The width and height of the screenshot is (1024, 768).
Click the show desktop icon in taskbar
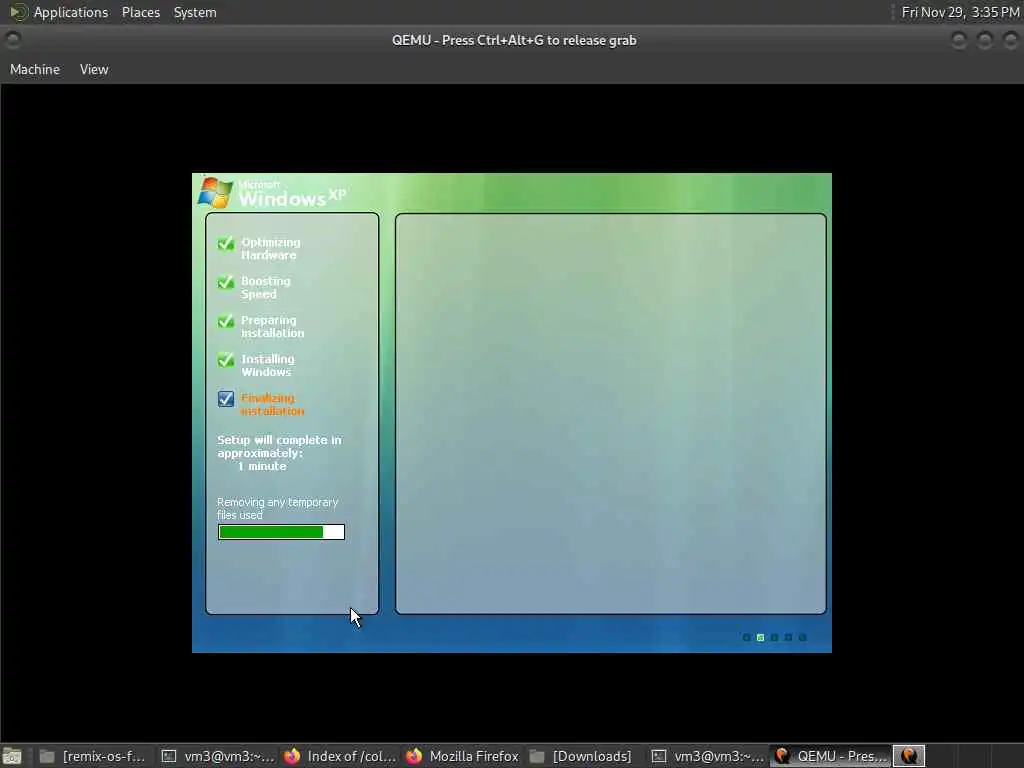(12, 757)
